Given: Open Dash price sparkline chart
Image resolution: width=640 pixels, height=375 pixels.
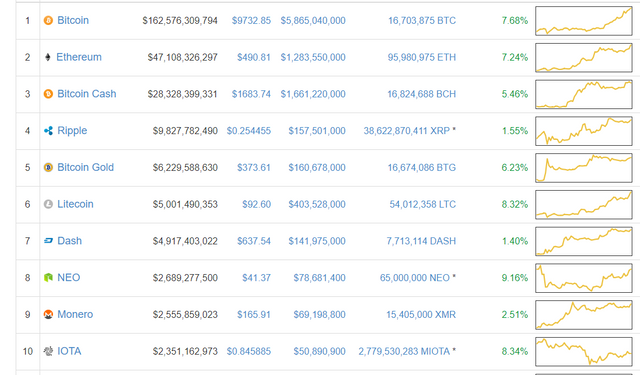Looking at the screenshot, I should 584,241.
